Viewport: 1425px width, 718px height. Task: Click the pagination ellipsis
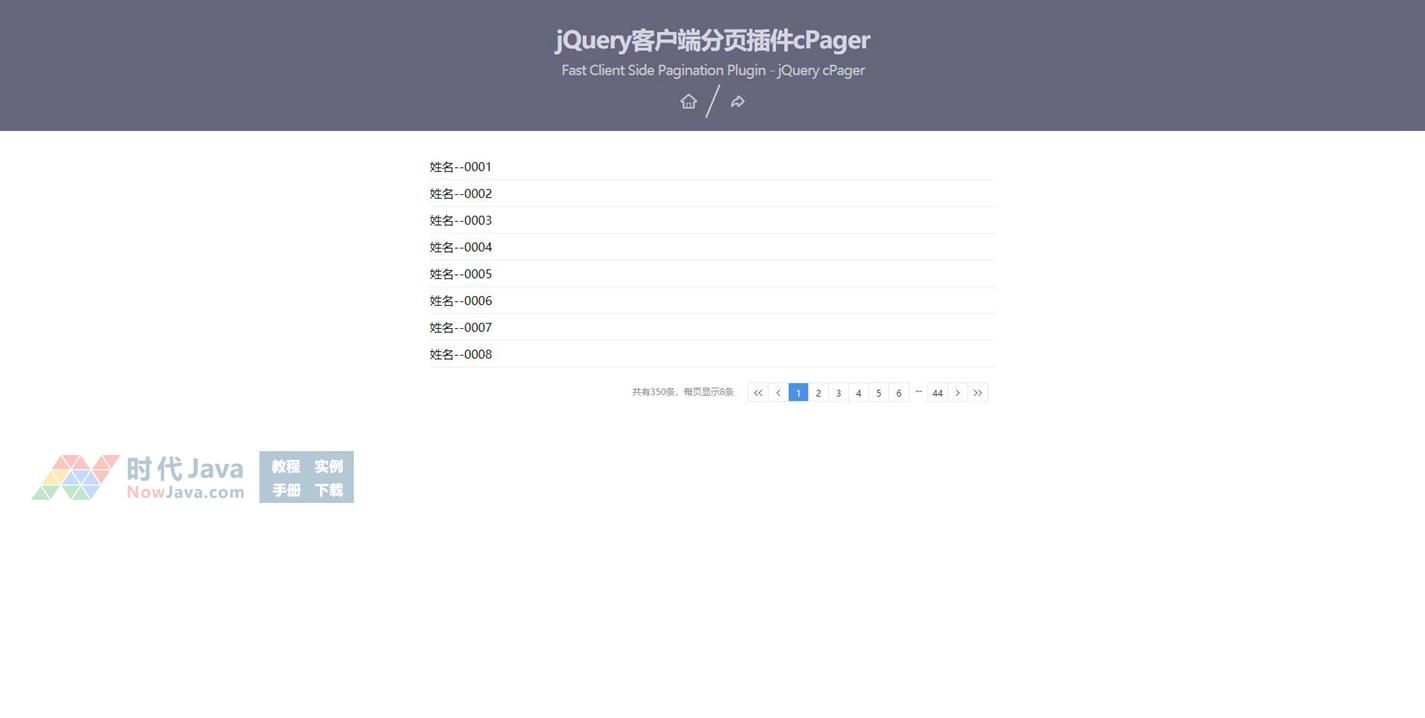coord(918,392)
